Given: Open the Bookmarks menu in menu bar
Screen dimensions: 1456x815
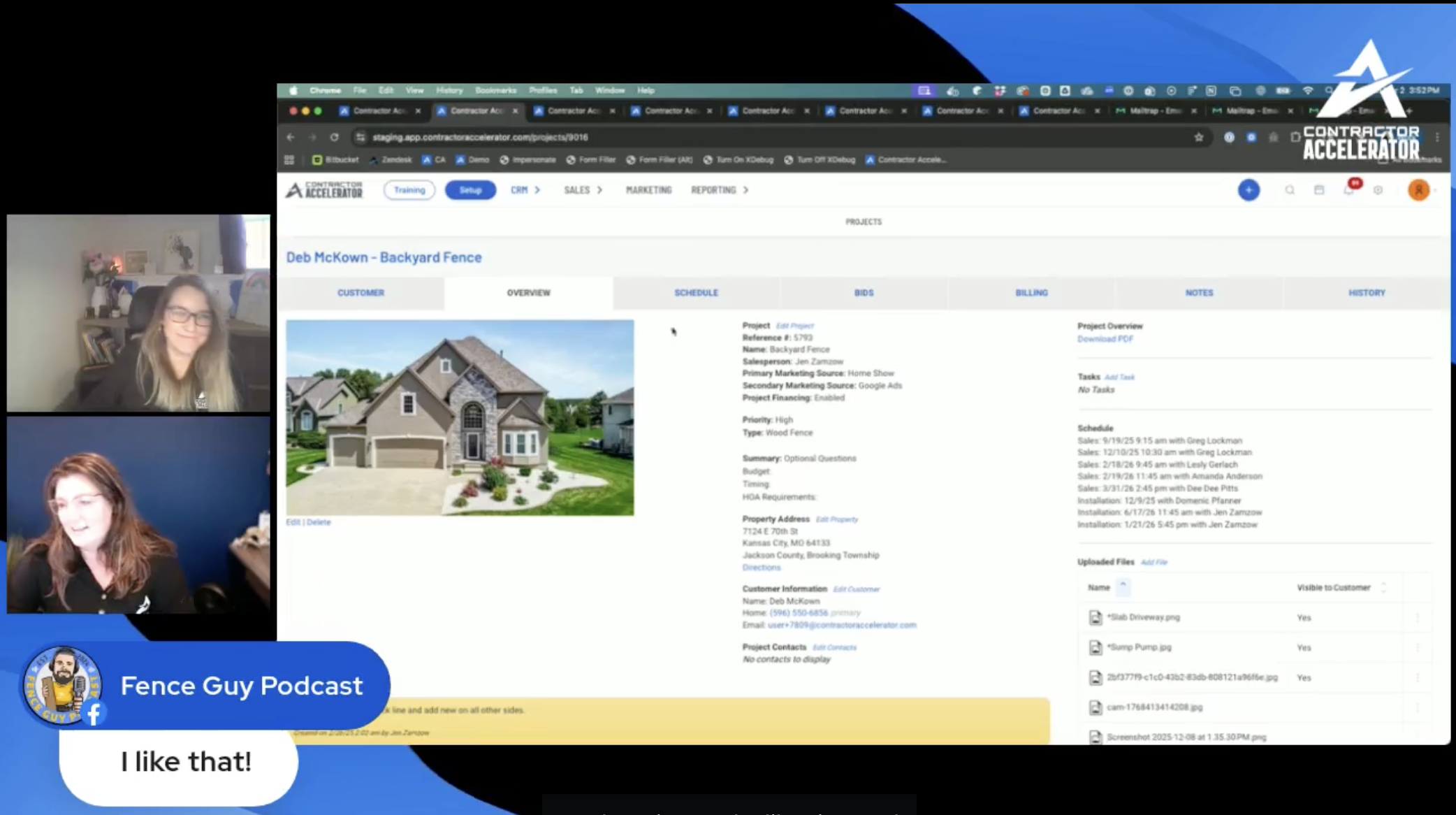Looking at the screenshot, I should click(495, 90).
